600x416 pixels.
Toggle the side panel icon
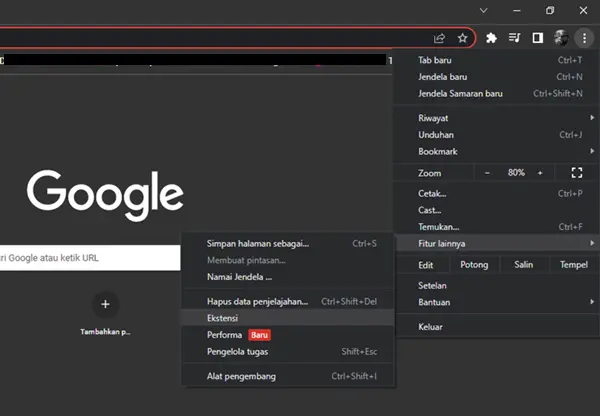pyautogui.click(x=538, y=38)
